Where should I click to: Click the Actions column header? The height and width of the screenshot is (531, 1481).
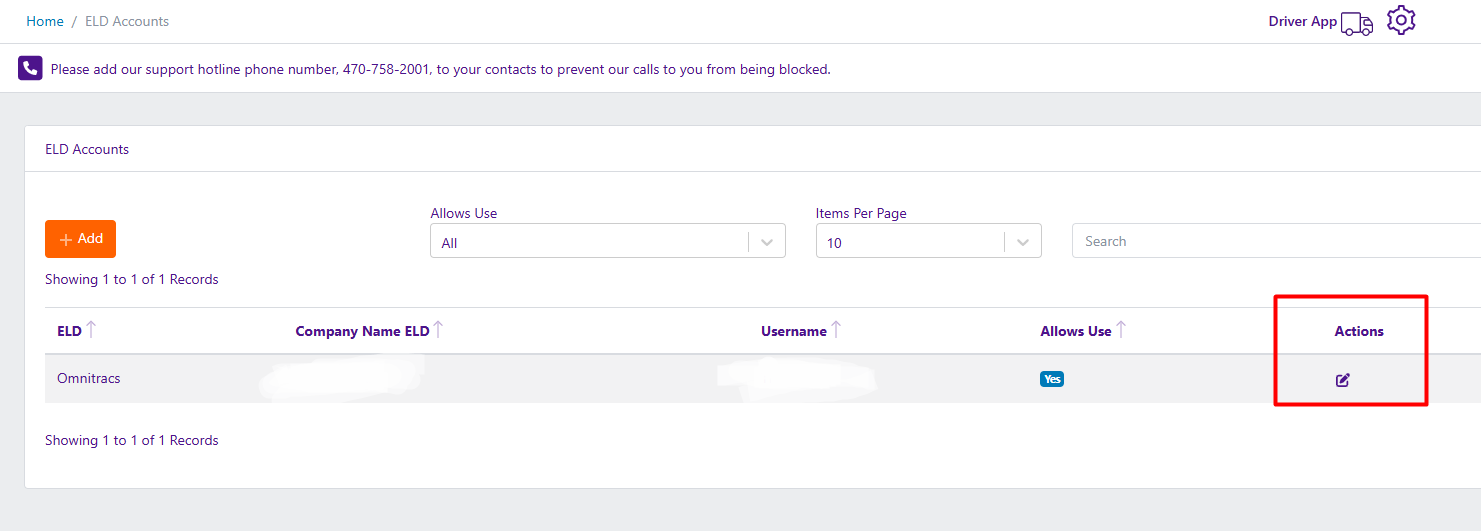(1358, 331)
